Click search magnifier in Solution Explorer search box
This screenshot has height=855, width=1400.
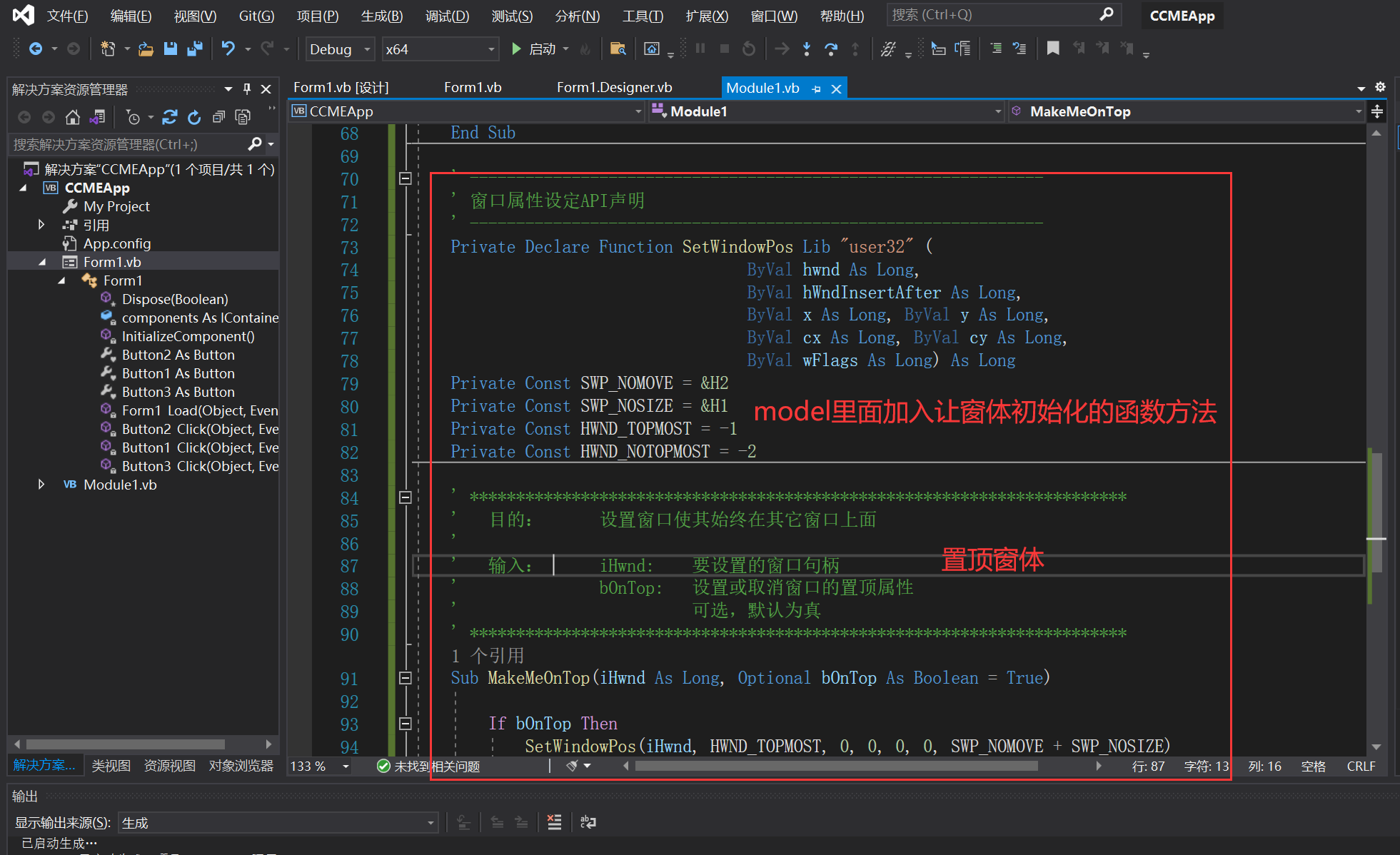click(255, 144)
